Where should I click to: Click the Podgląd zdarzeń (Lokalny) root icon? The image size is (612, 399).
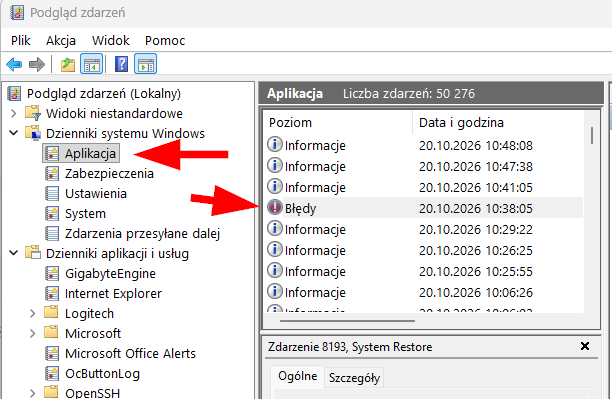tap(14, 94)
